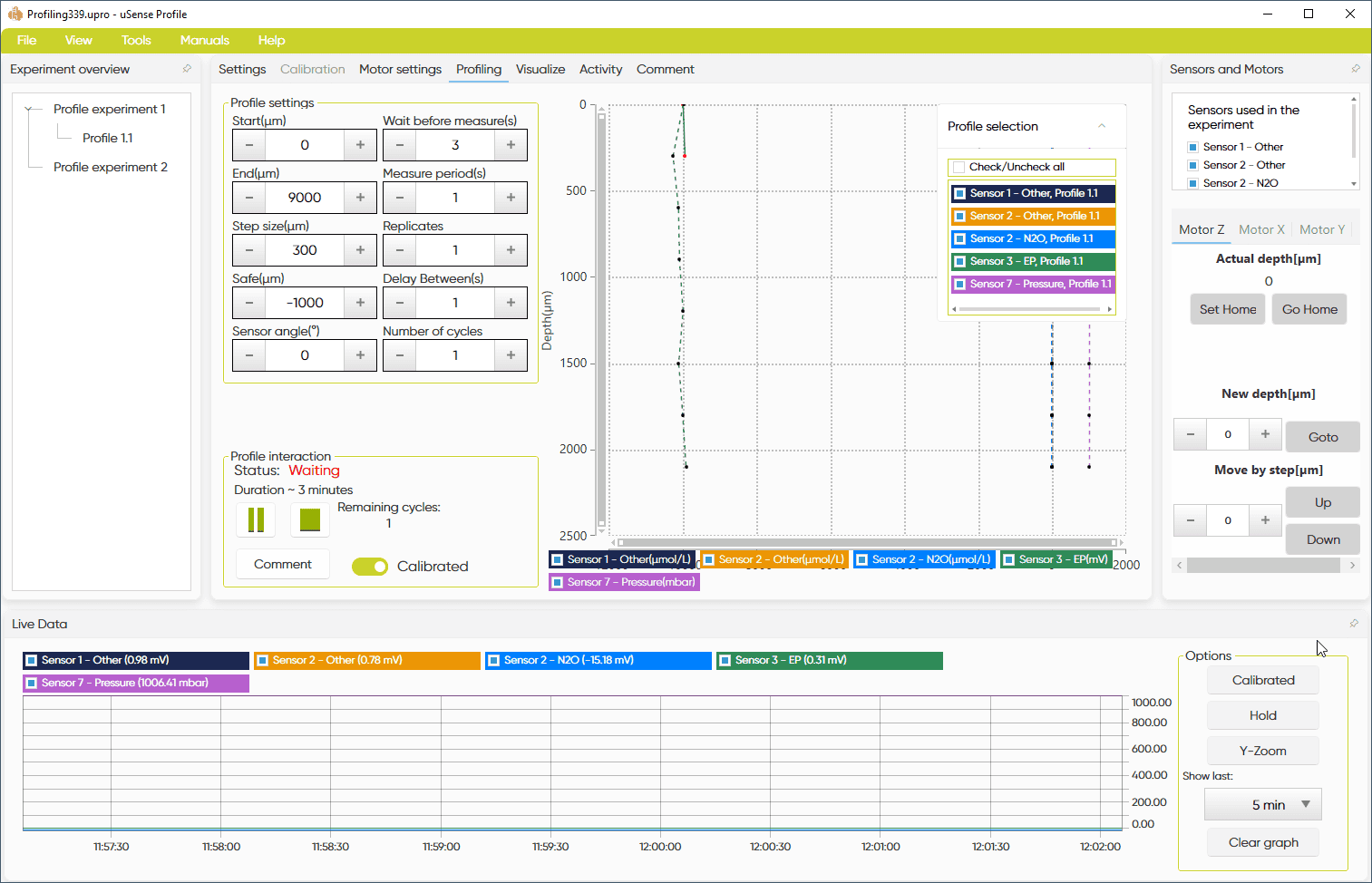Increase Replicates count with plus

[x=511, y=250]
